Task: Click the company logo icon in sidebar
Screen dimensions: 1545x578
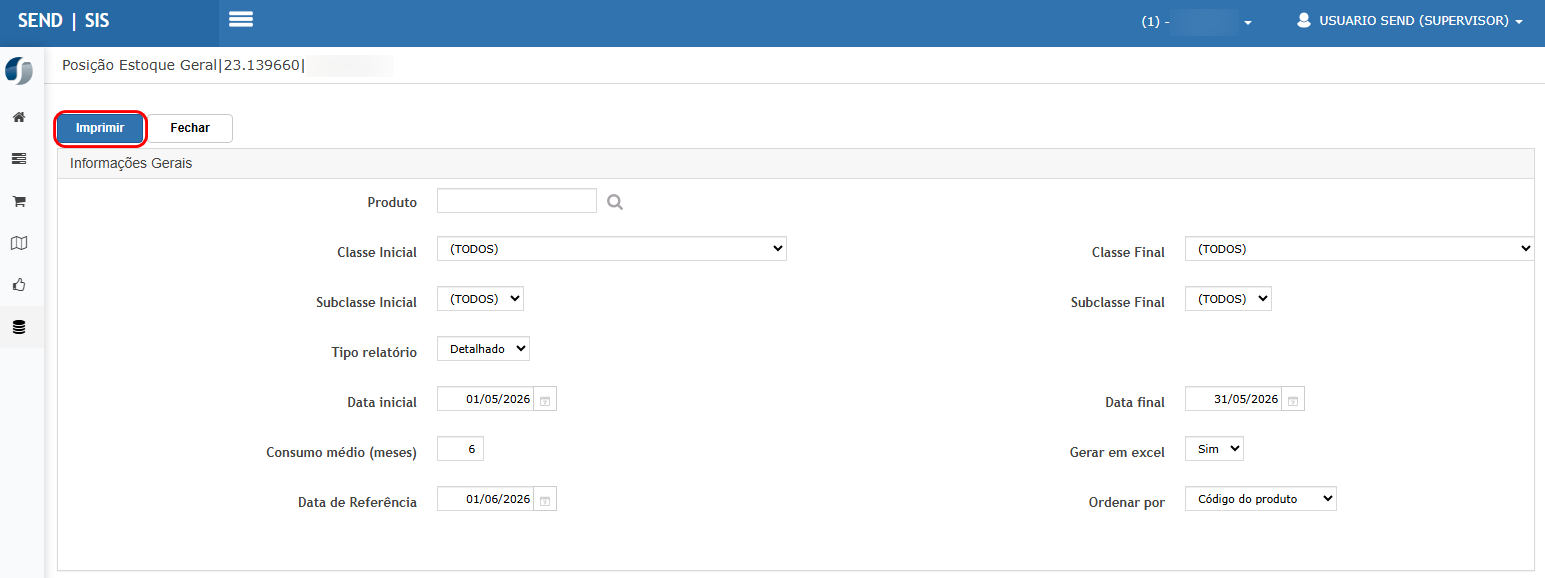Action: point(19,71)
